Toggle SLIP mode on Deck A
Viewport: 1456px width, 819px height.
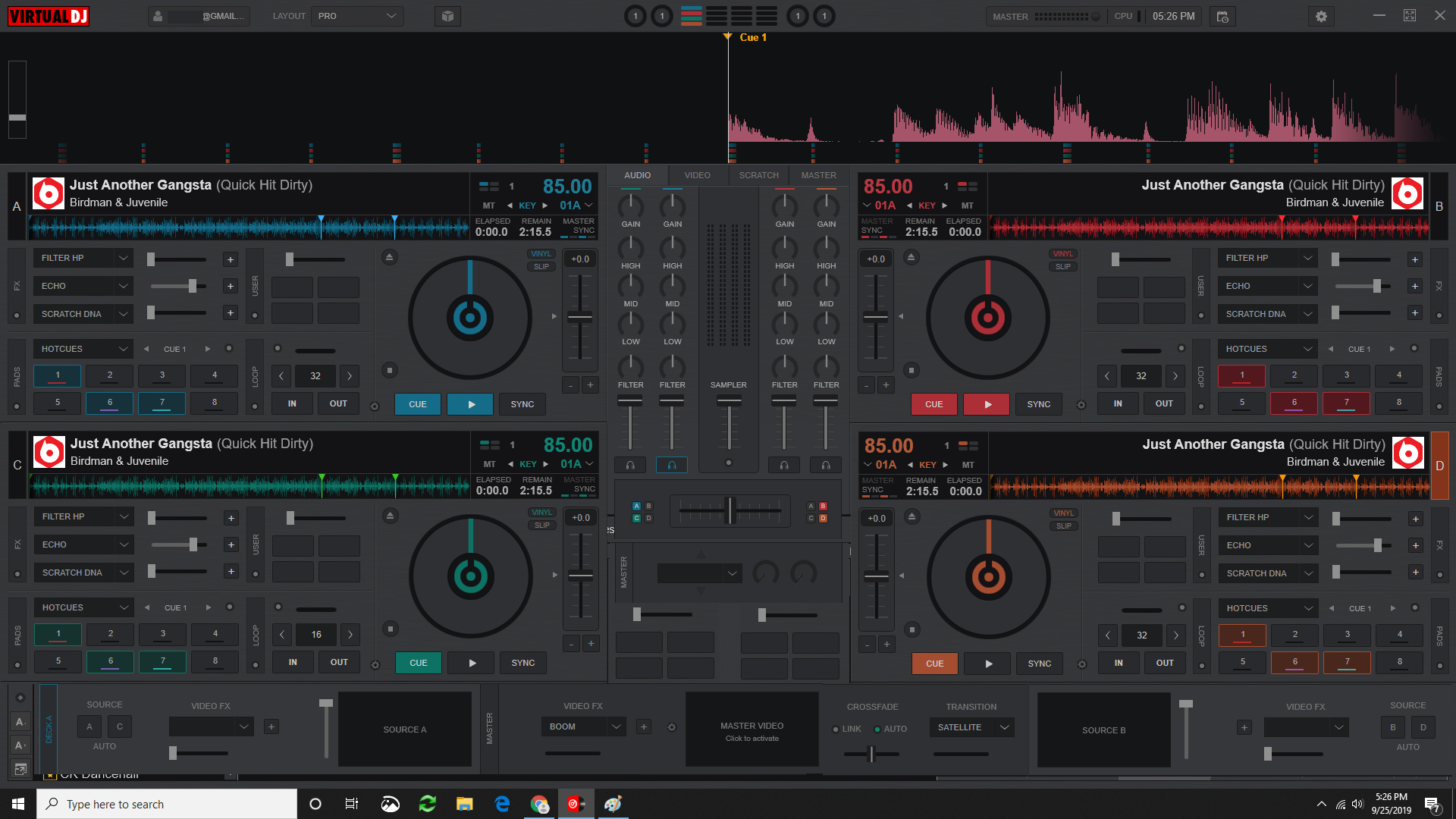(541, 266)
